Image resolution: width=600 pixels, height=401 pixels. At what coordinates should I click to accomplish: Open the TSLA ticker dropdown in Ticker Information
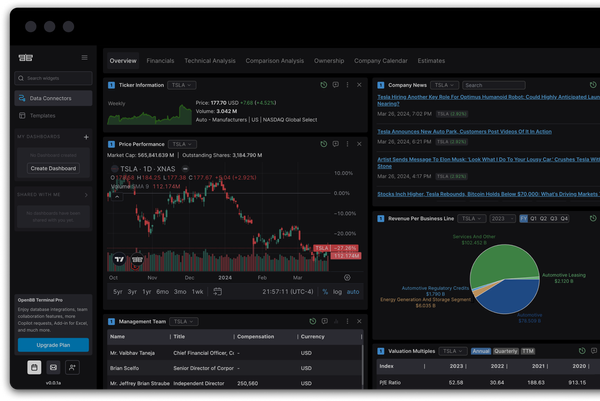[x=182, y=85]
